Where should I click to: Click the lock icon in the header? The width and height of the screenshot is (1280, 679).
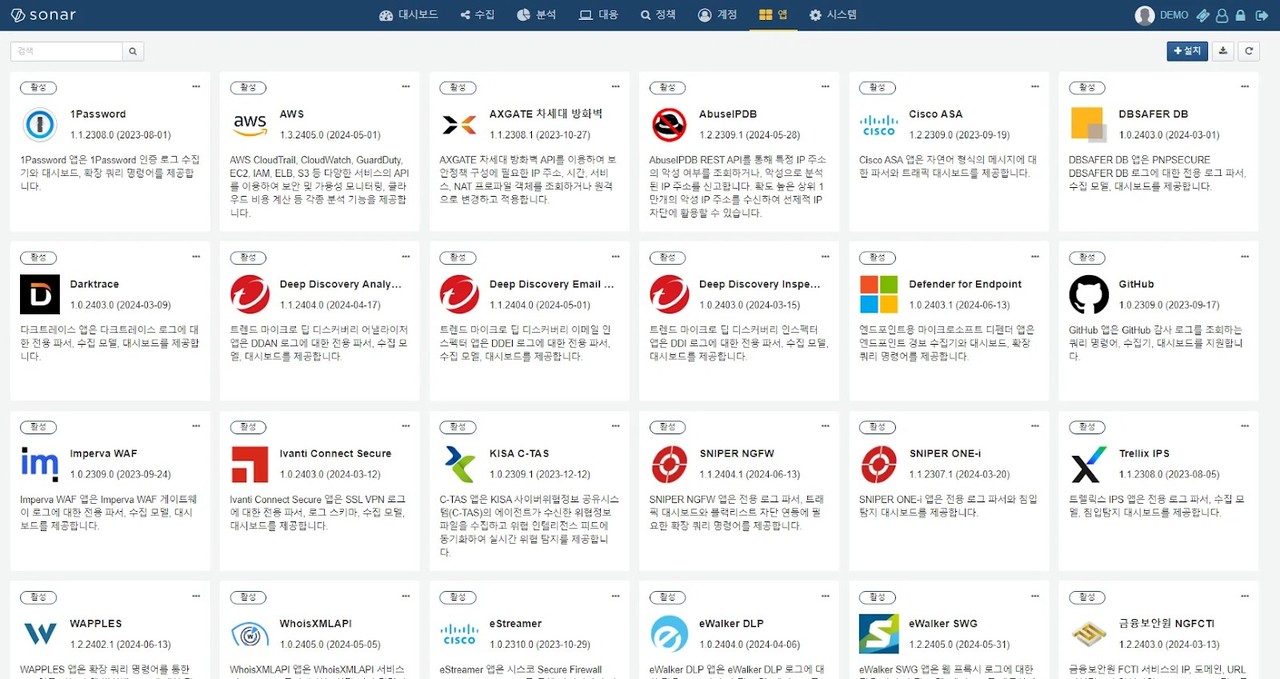(1240, 15)
